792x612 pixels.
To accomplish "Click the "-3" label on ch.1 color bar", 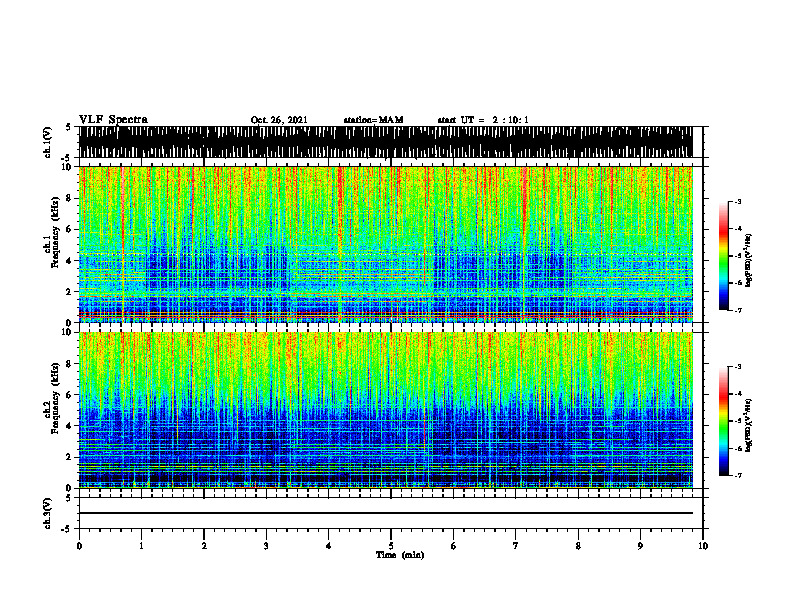I will (738, 202).
